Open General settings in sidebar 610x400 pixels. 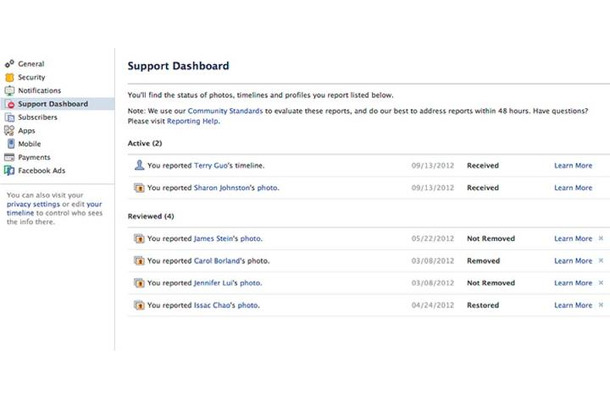tap(31, 64)
